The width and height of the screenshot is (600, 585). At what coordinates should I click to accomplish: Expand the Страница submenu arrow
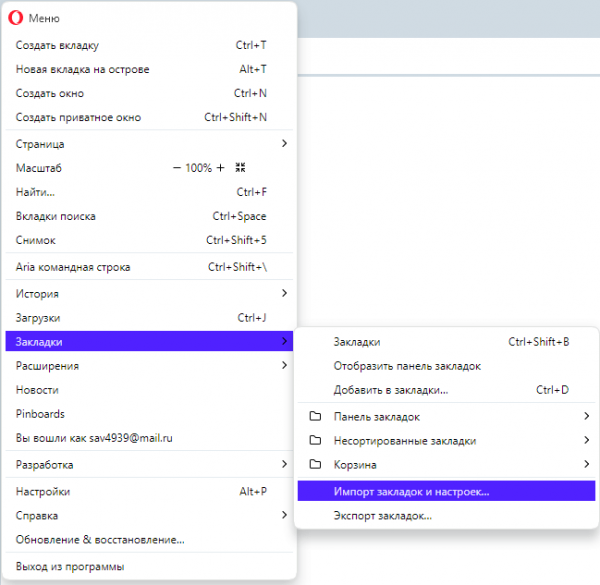(x=284, y=143)
